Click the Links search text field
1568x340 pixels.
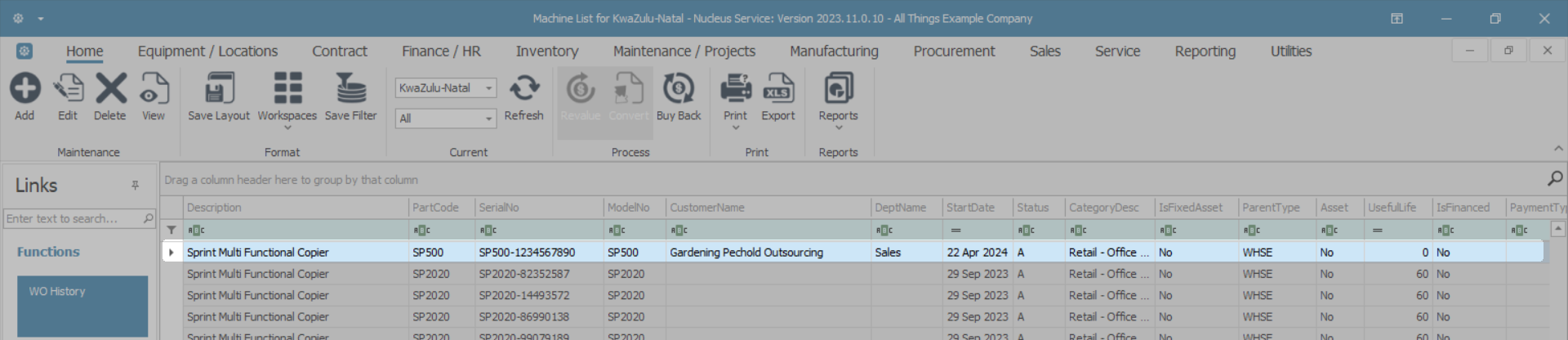pos(72,218)
